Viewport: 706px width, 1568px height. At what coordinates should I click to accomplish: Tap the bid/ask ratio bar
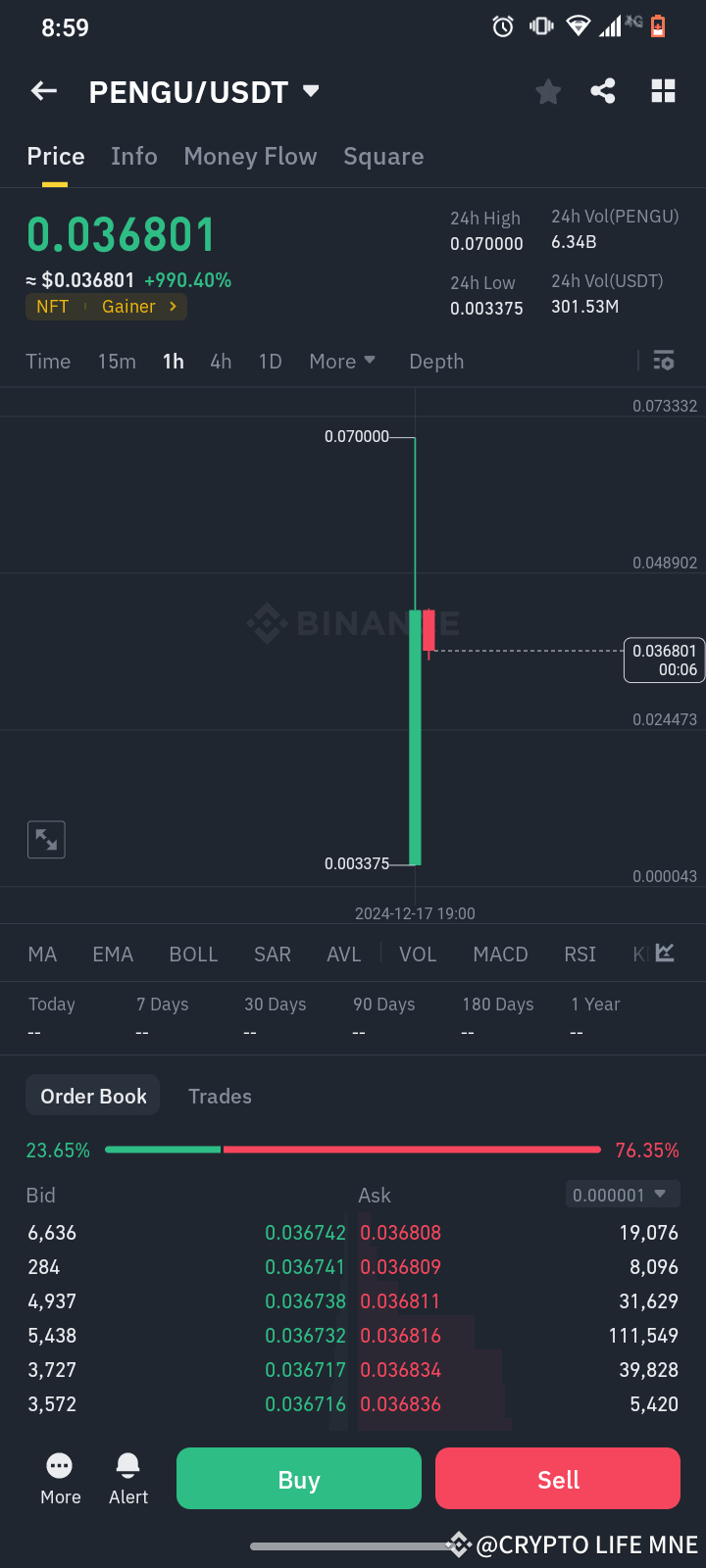pos(353,1149)
